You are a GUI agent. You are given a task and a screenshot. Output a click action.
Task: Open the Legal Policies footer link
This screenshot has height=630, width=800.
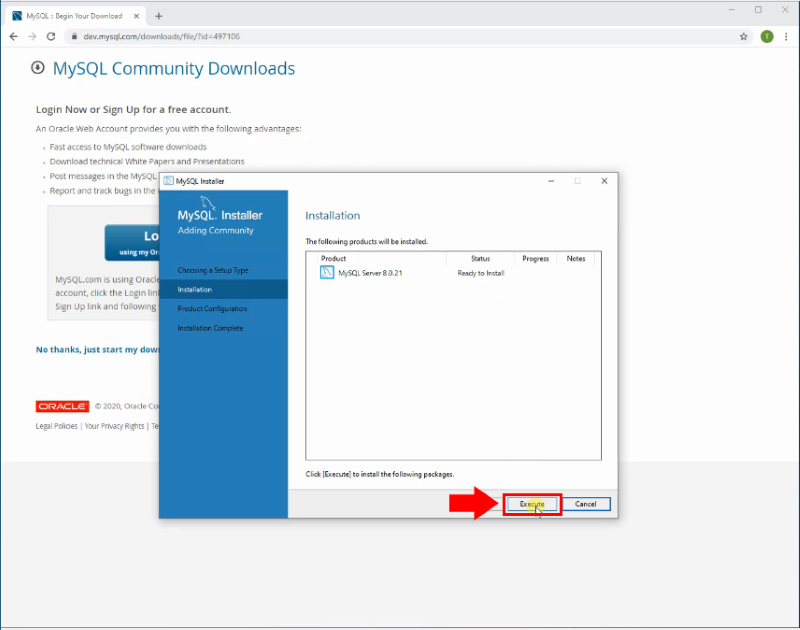click(57, 426)
